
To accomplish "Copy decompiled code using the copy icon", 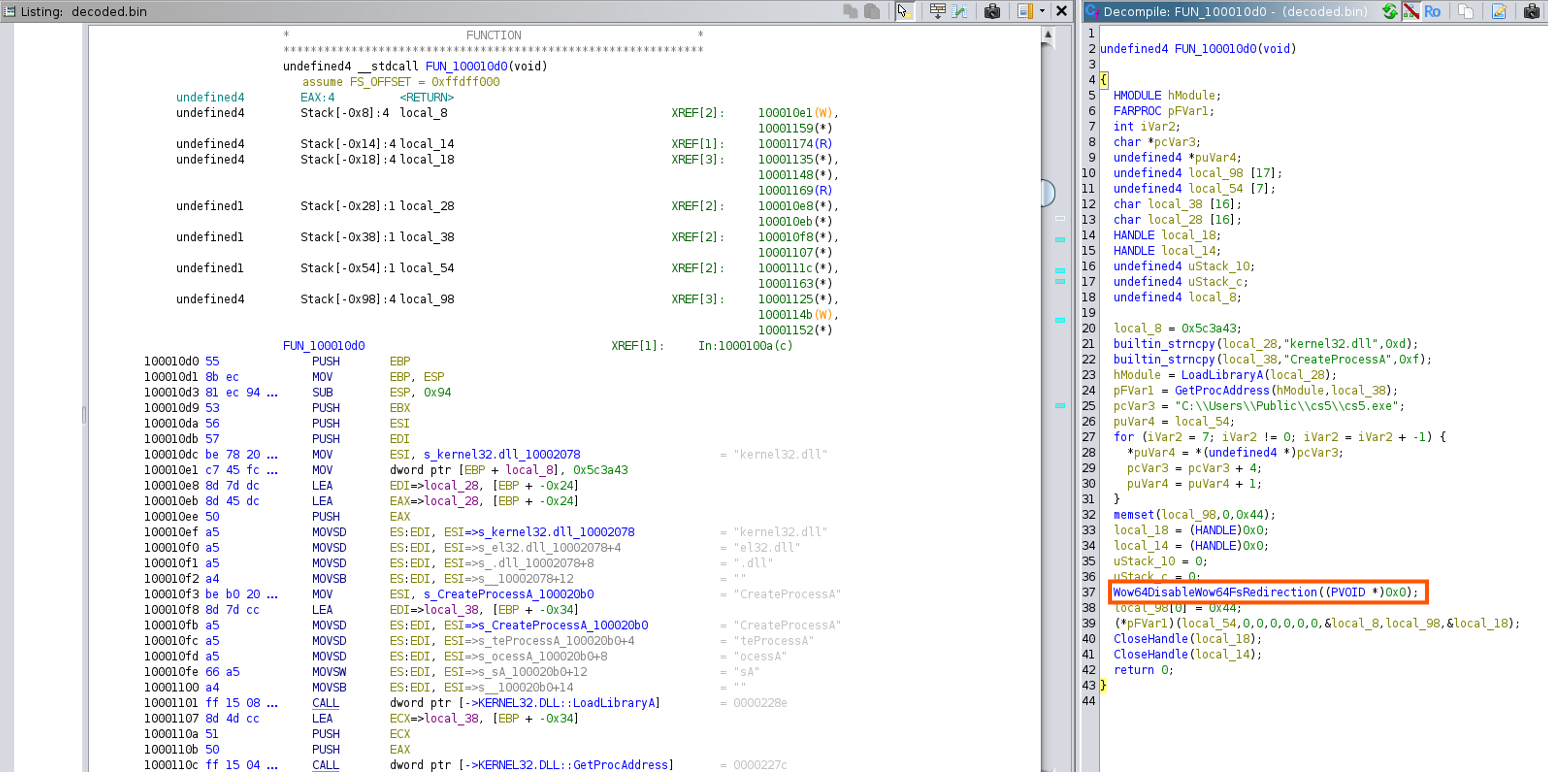I will tap(1465, 11).
